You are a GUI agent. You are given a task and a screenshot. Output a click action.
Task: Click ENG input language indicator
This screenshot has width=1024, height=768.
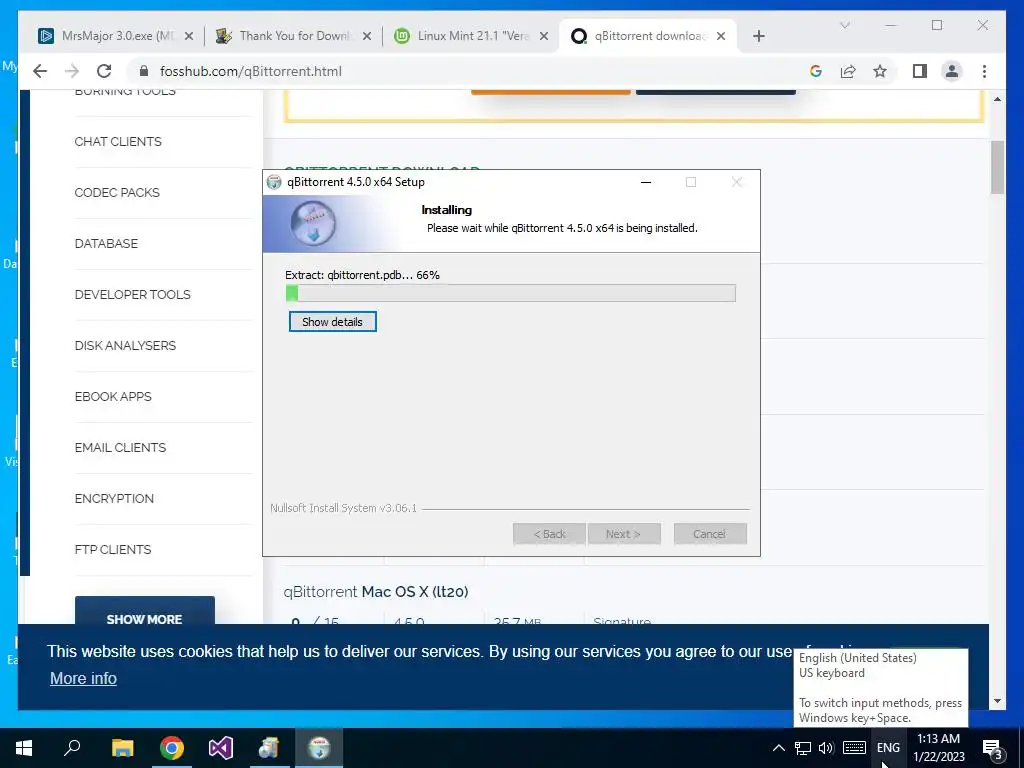(x=888, y=748)
